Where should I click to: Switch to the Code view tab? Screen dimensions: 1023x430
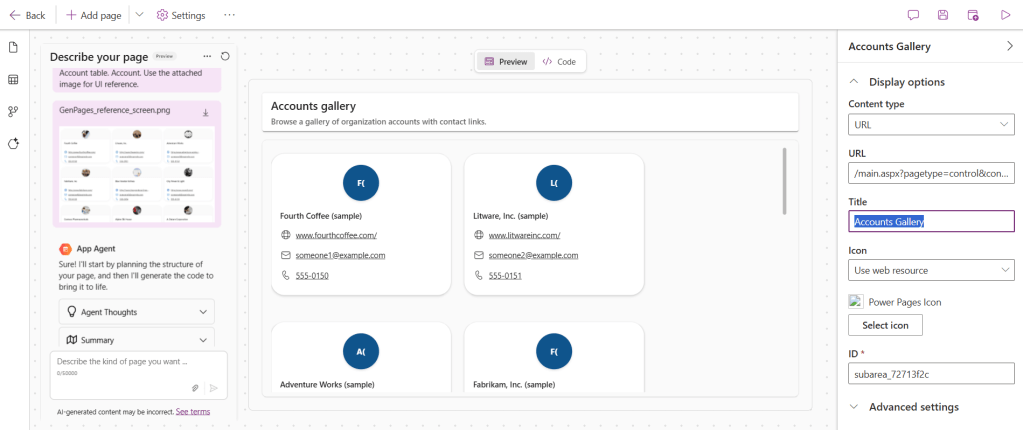click(559, 62)
